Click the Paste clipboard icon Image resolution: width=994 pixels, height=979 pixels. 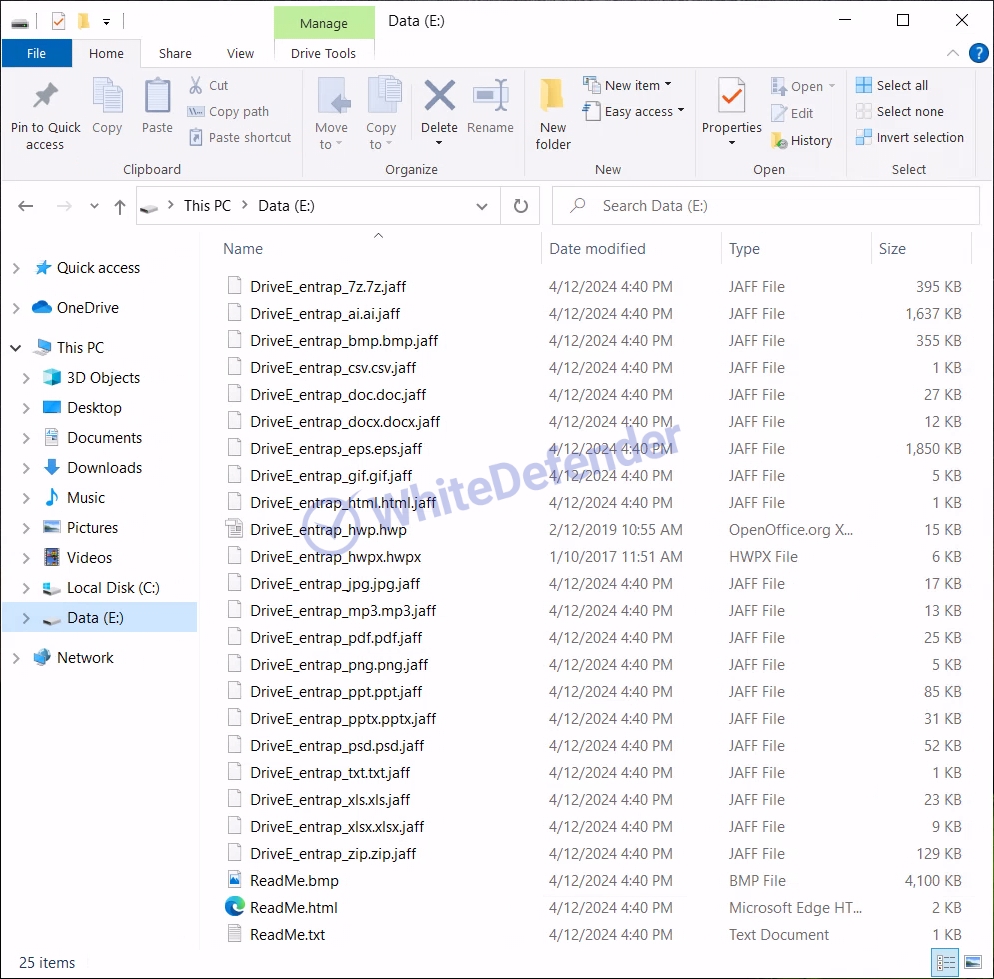(x=157, y=96)
